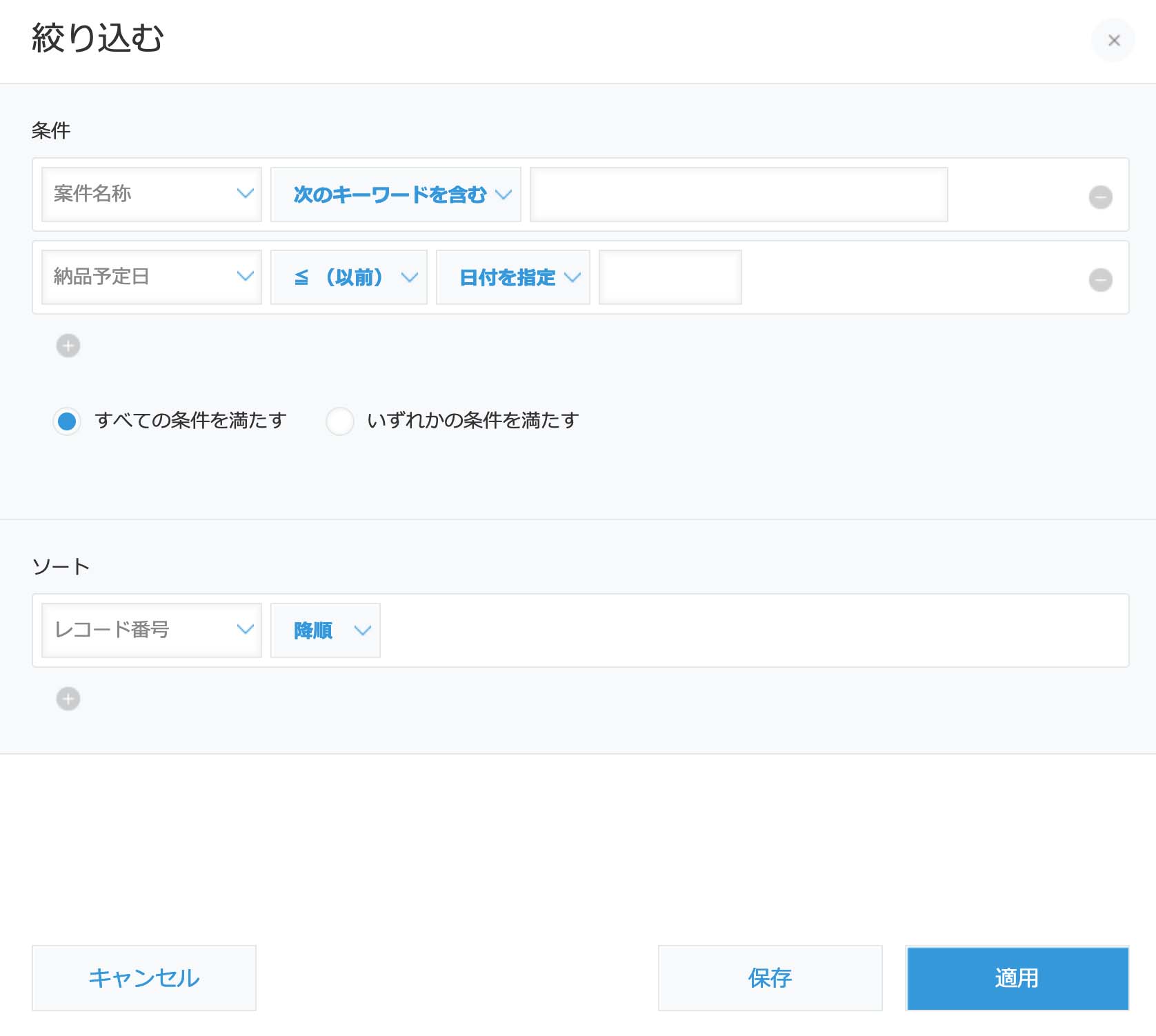Open the レコード番号 sort field dropdown
The height and width of the screenshot is (1036, 1156).
point(152,630)
